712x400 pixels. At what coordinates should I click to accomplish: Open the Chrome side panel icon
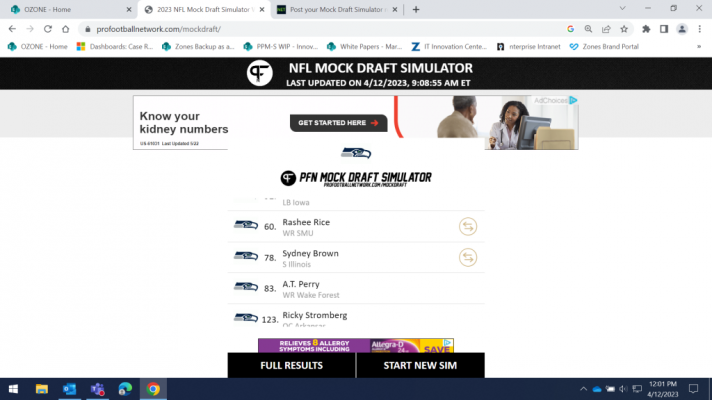664,29
